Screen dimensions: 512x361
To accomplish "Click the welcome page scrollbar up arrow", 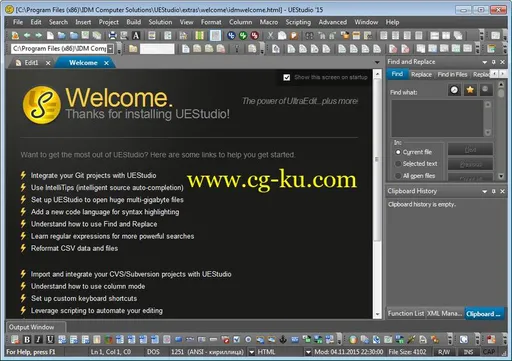I will click(x=377, y=73).
